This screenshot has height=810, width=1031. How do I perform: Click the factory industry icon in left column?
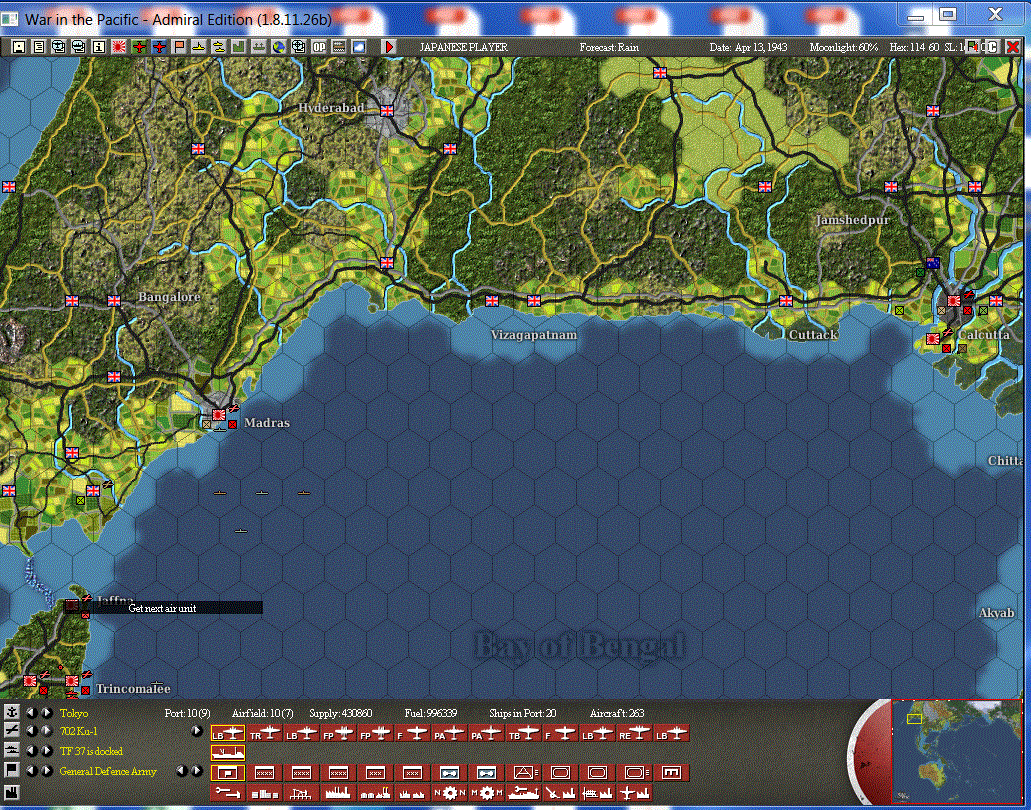point(11,792)
